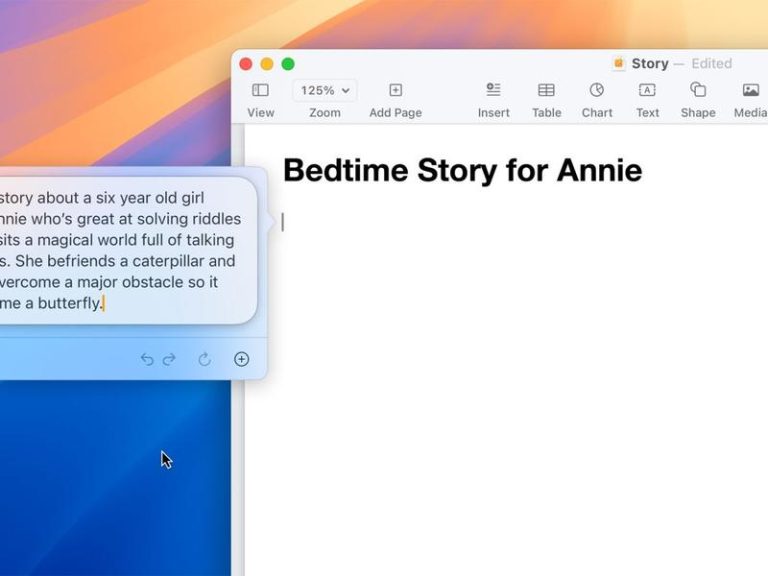Click the Story document title
768x576 pixels.
click(650, 64)
